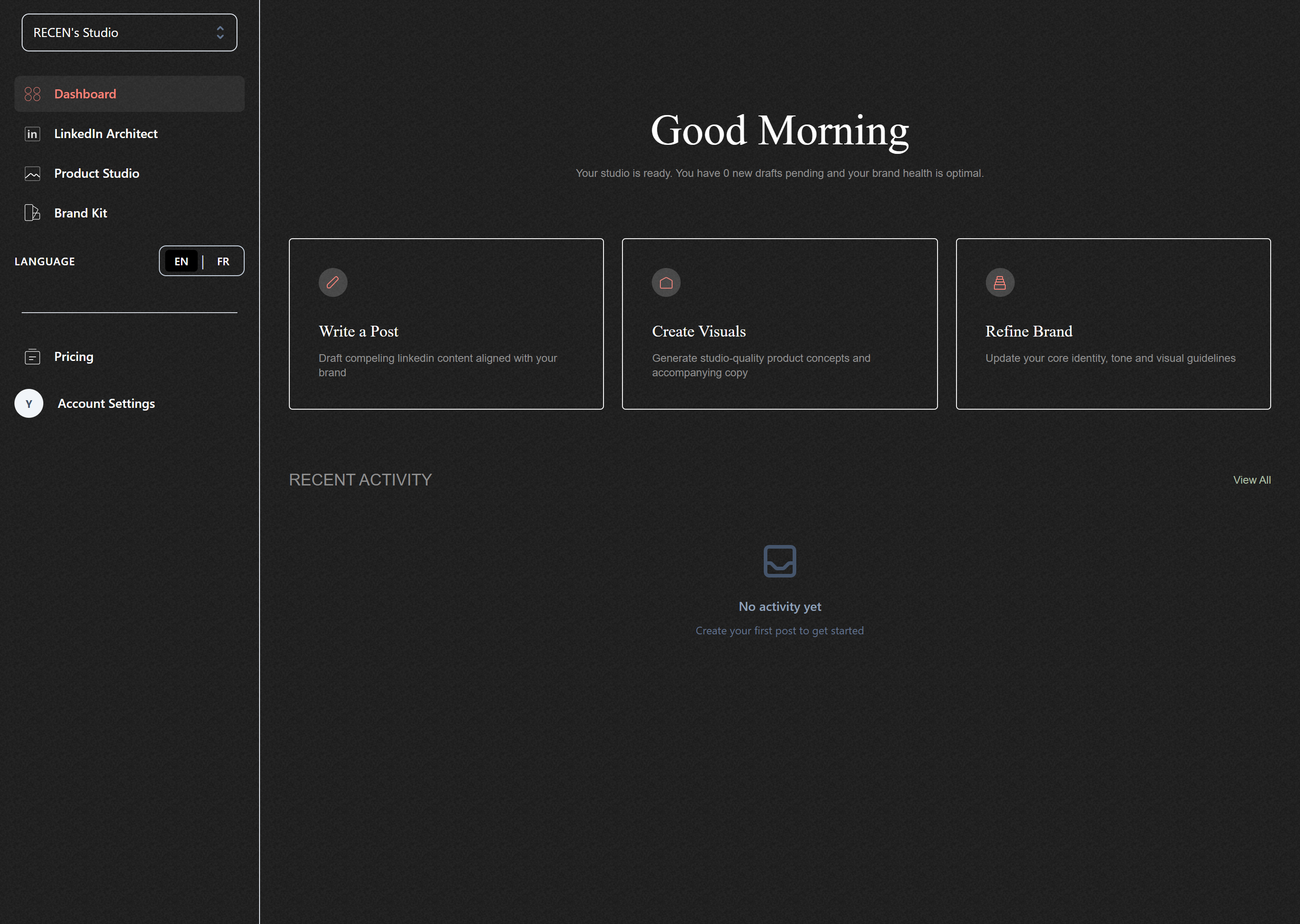Click the hexagon icon on Create Visuals card
Viewport: 1300px width, 924px height.
(x=666, y=282)
